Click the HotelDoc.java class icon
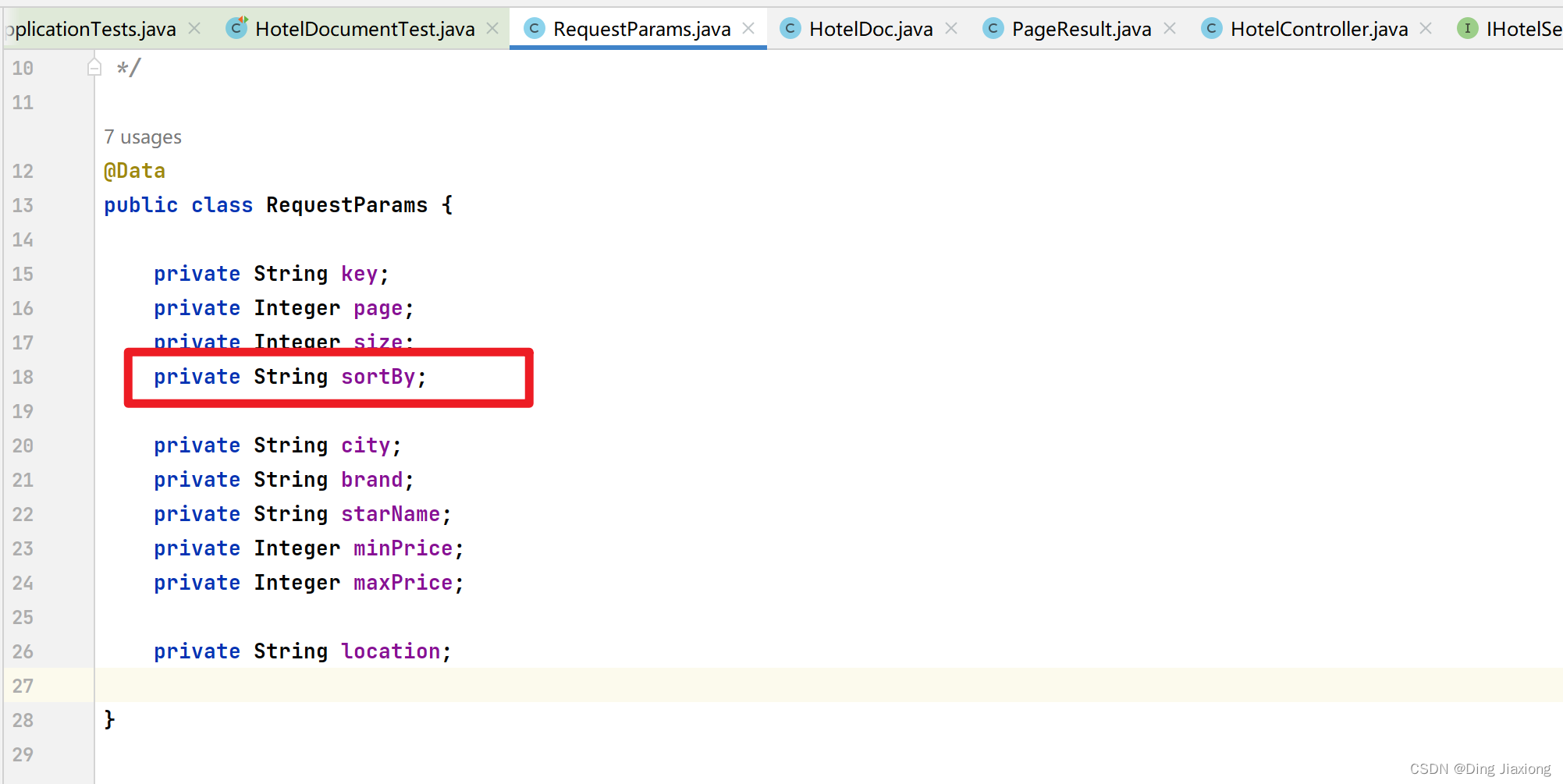 pos(790,29)
